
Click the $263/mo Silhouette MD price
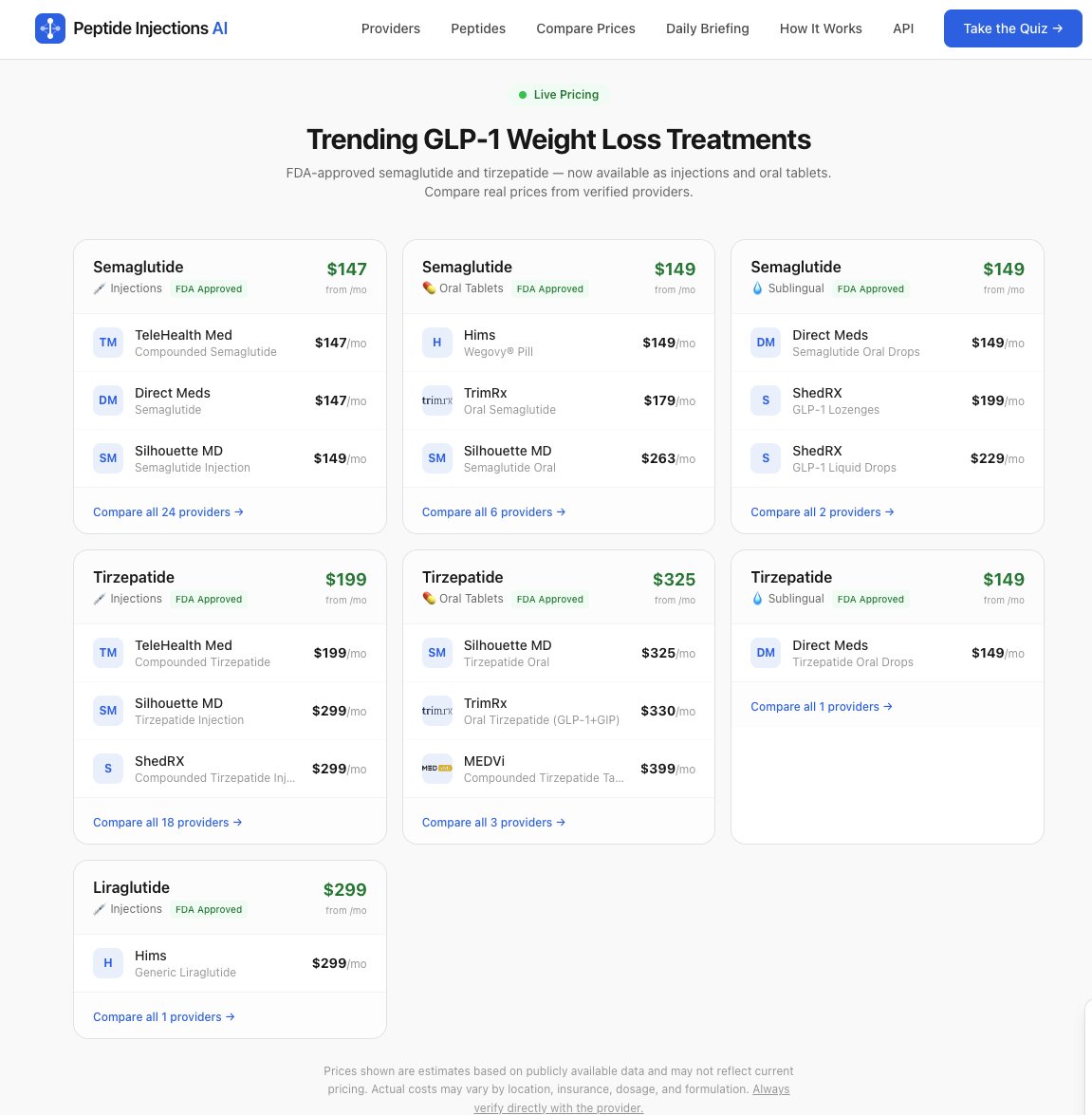(x=668, y=458)
